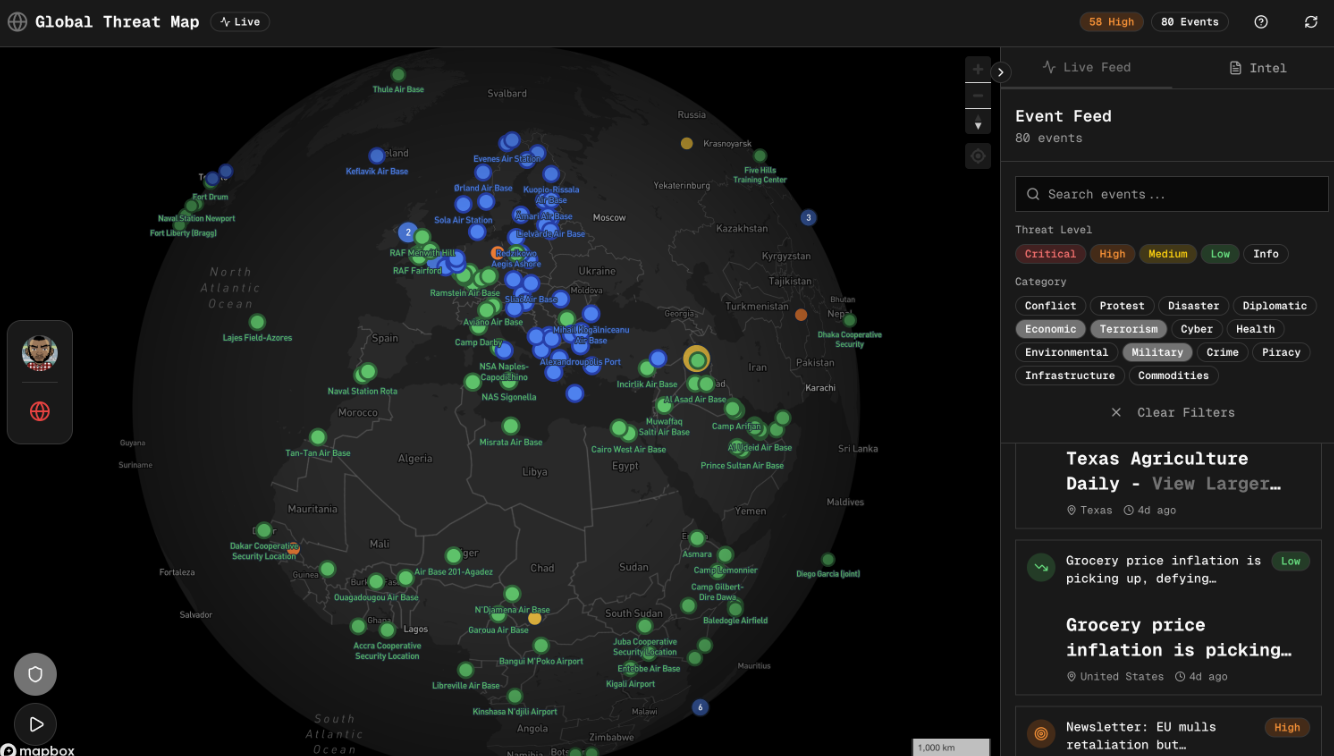Switch to the Intel tab

point(1257,68)
